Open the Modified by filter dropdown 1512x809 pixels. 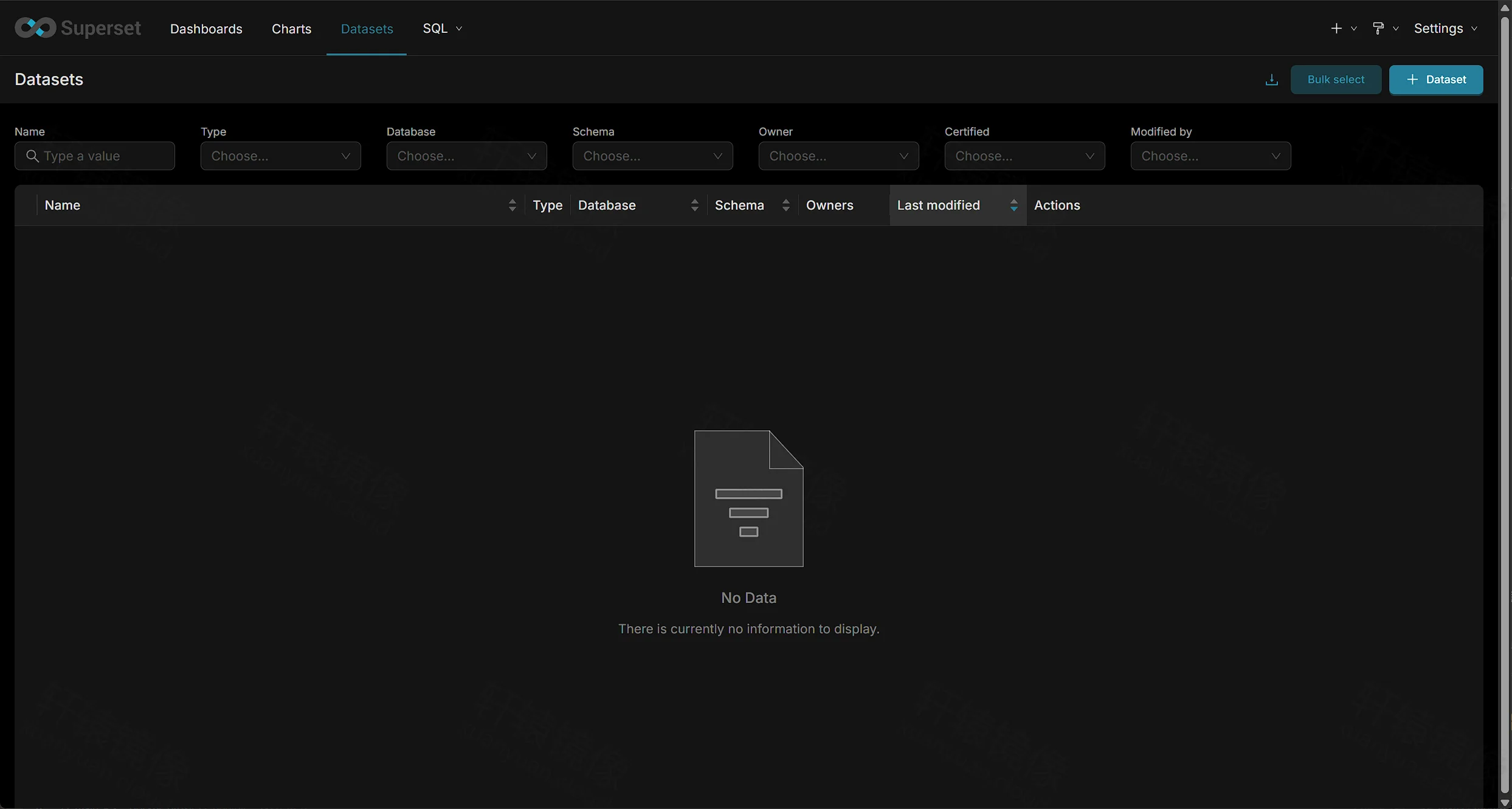(x=1211, y=156)
